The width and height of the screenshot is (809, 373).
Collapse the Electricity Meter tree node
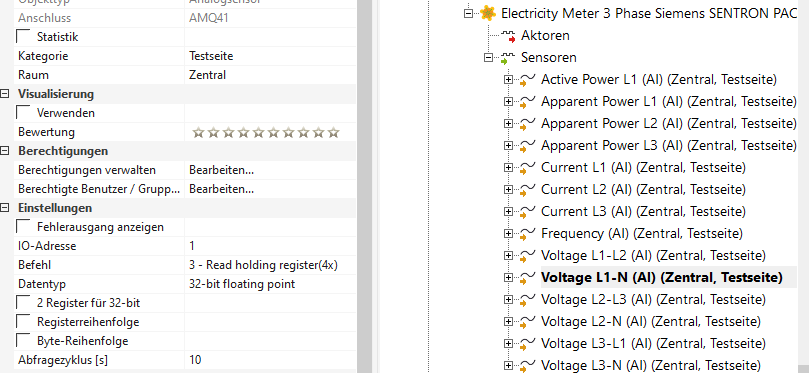468,13
